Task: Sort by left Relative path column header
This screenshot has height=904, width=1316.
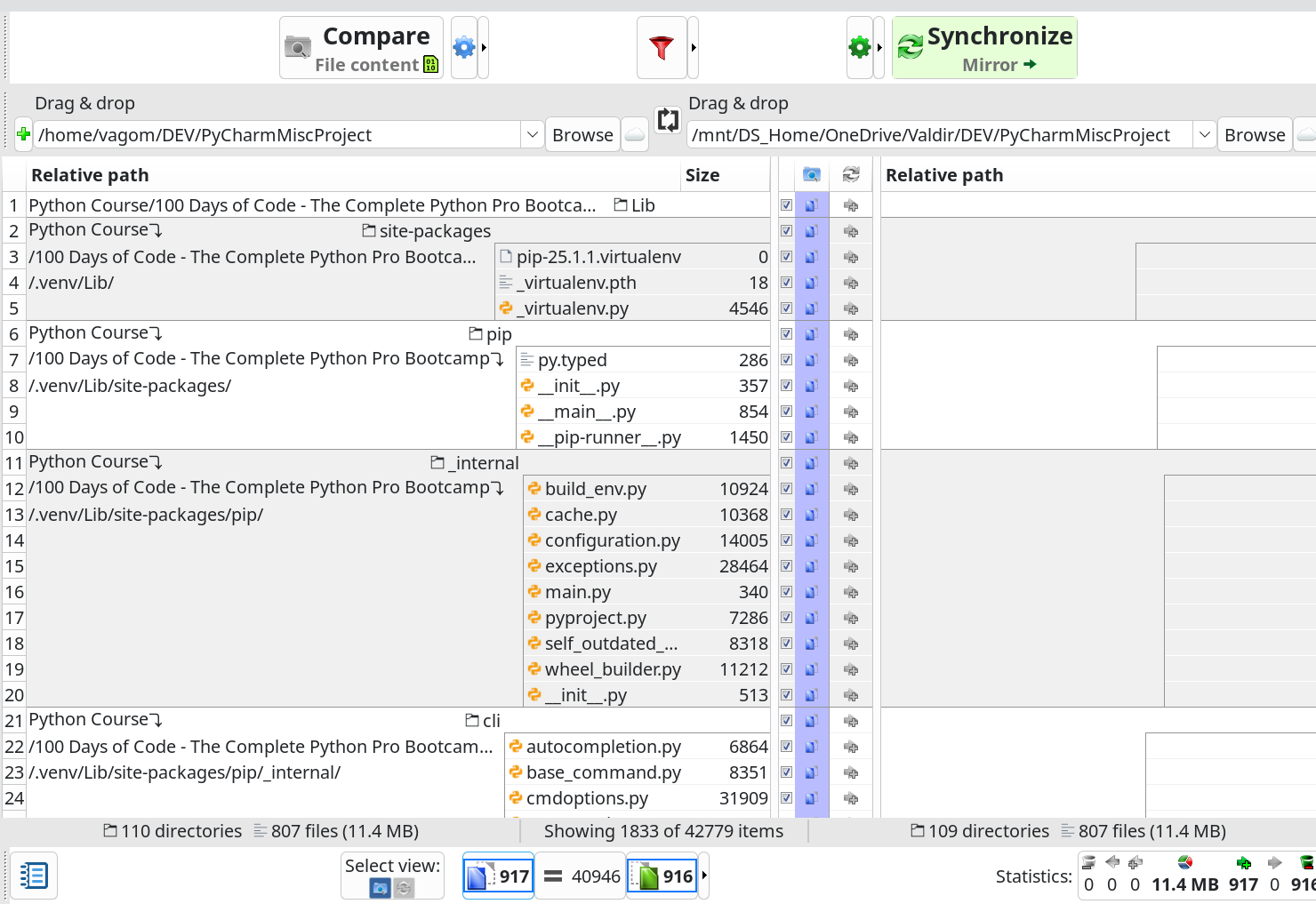Action: pos(354,175)
